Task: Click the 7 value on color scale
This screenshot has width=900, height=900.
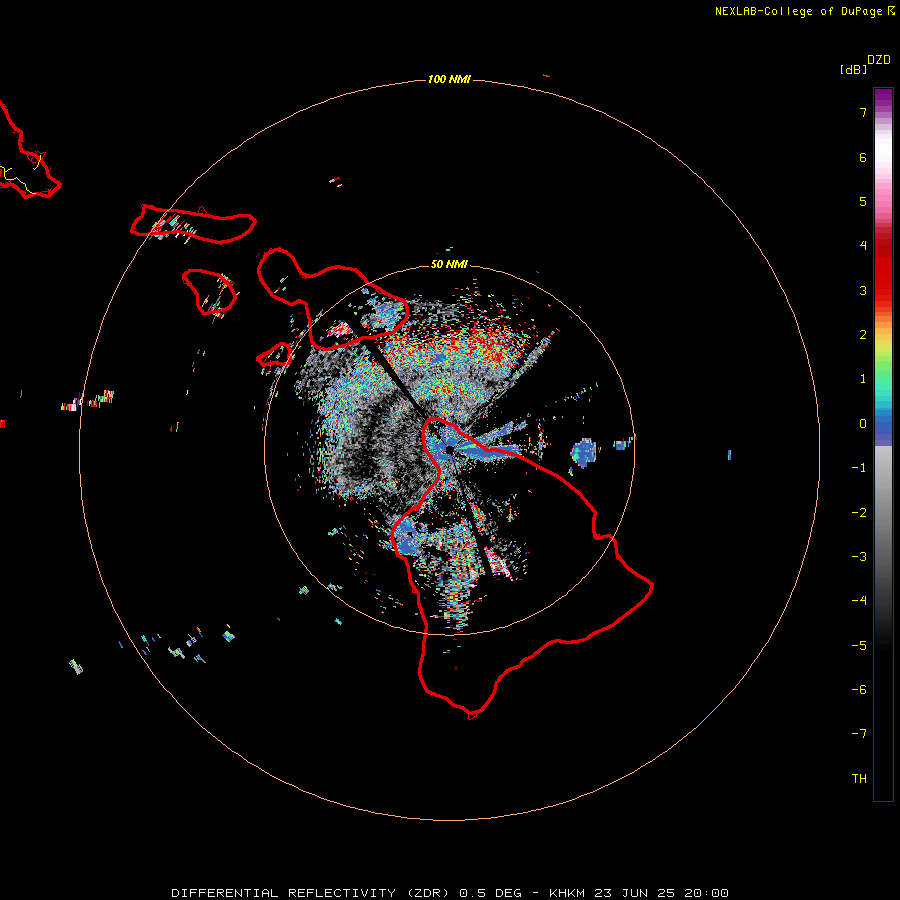Action: click(863, 112)
